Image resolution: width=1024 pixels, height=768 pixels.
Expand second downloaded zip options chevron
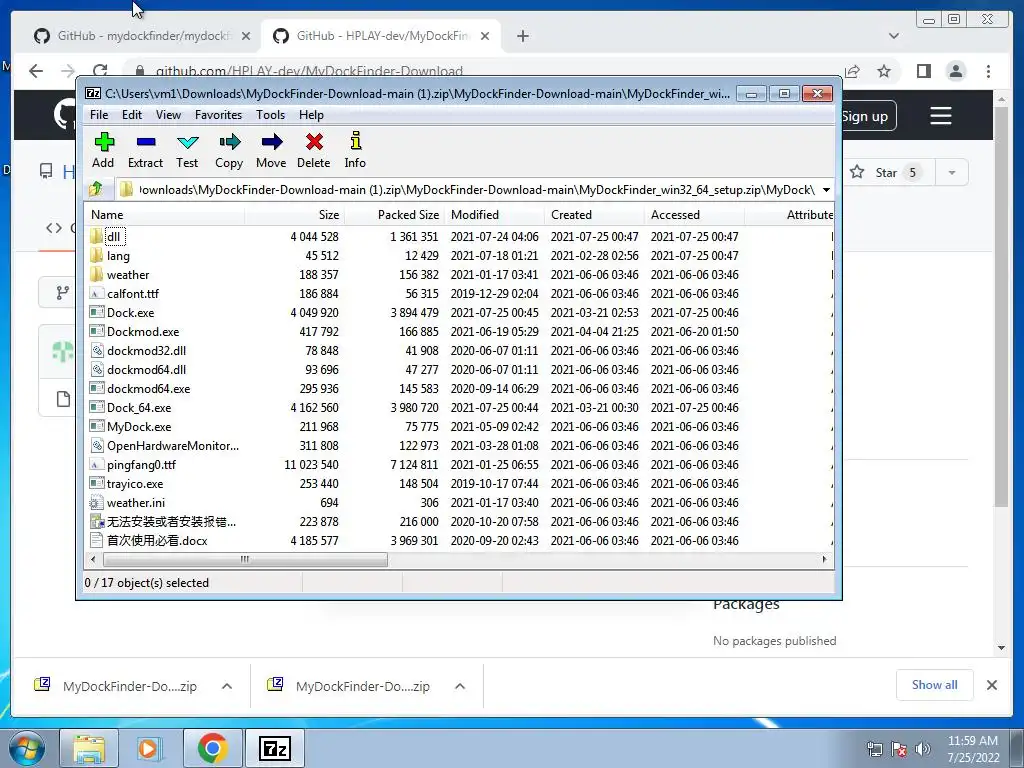click(x=460, y=686)
